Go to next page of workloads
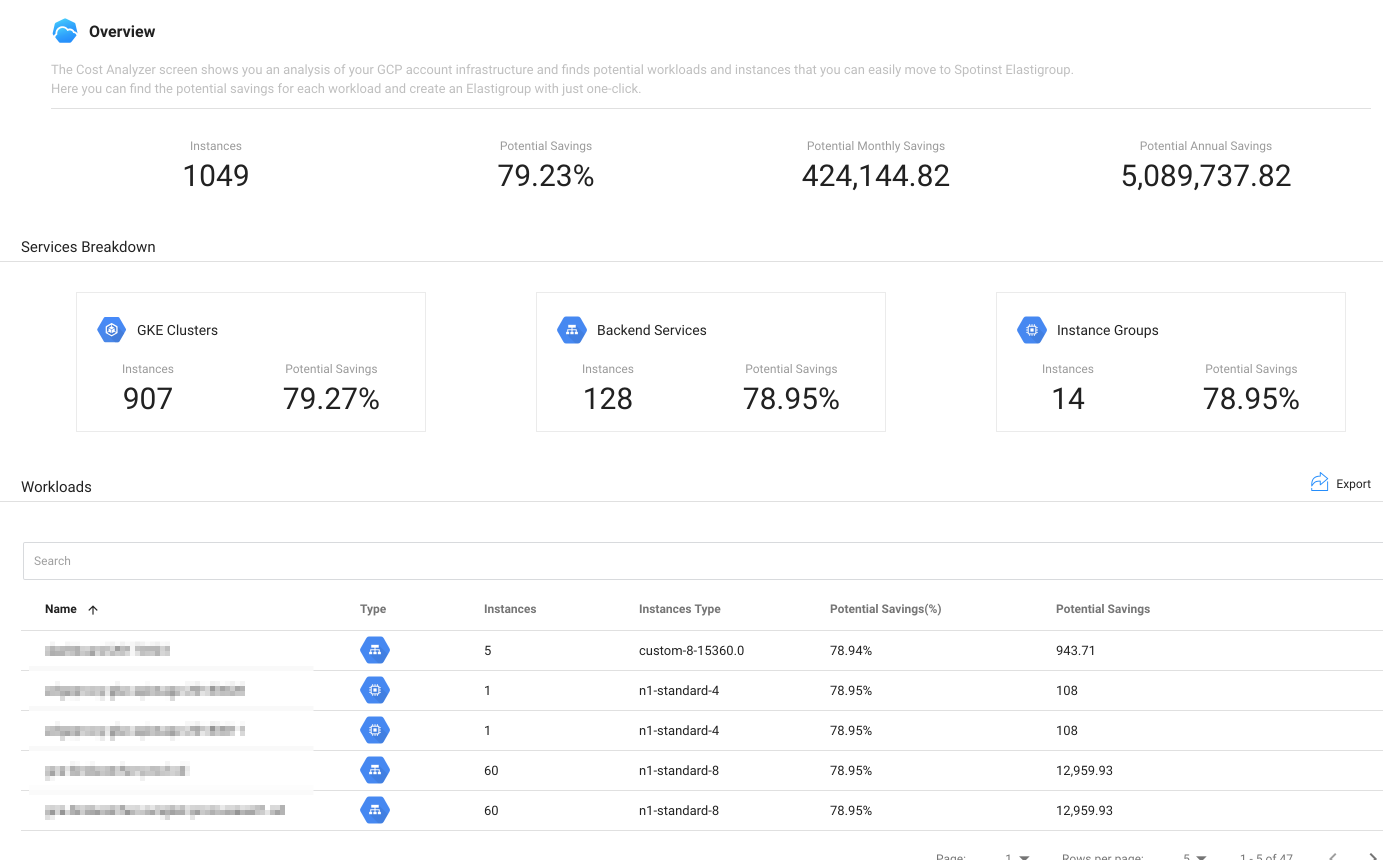Image resolution: width=1383 pixels, height=860 pixels. tap(1370, 857)
